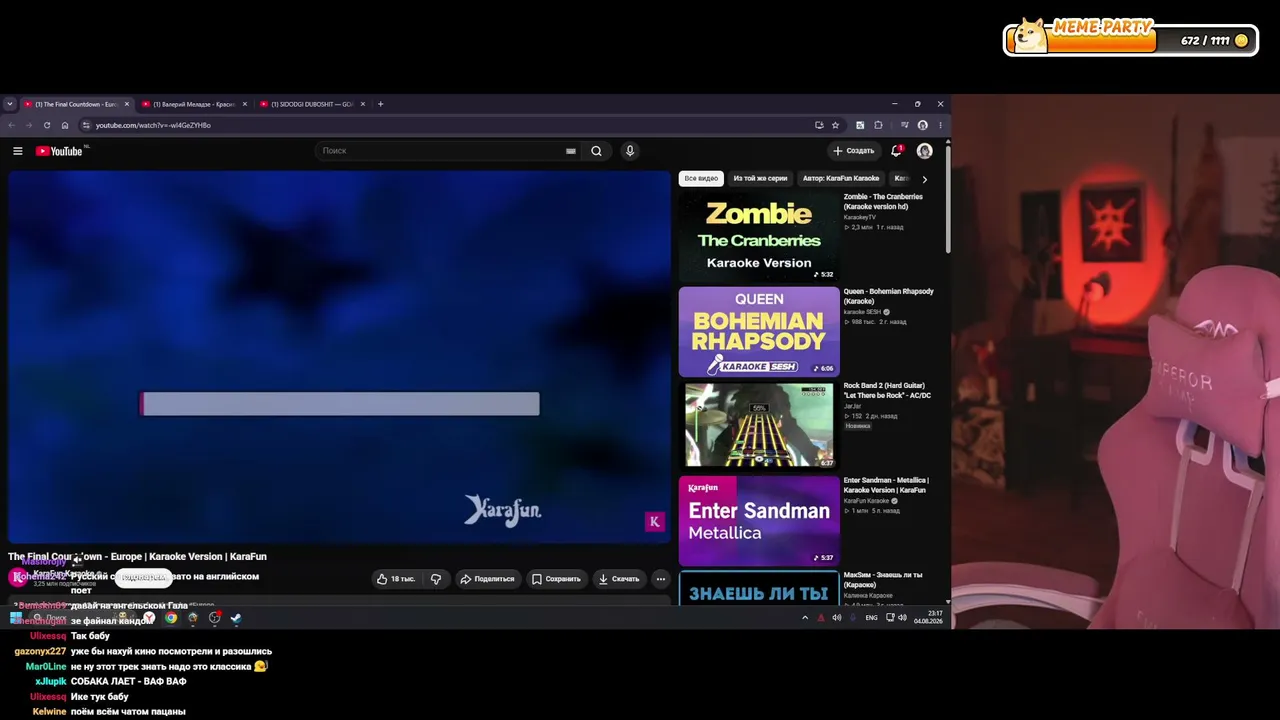1280x720 pixels.
Task: Click the Bohemian Rhapsody Karaoke Sesh thumbnail
Action: click(759, 332)
